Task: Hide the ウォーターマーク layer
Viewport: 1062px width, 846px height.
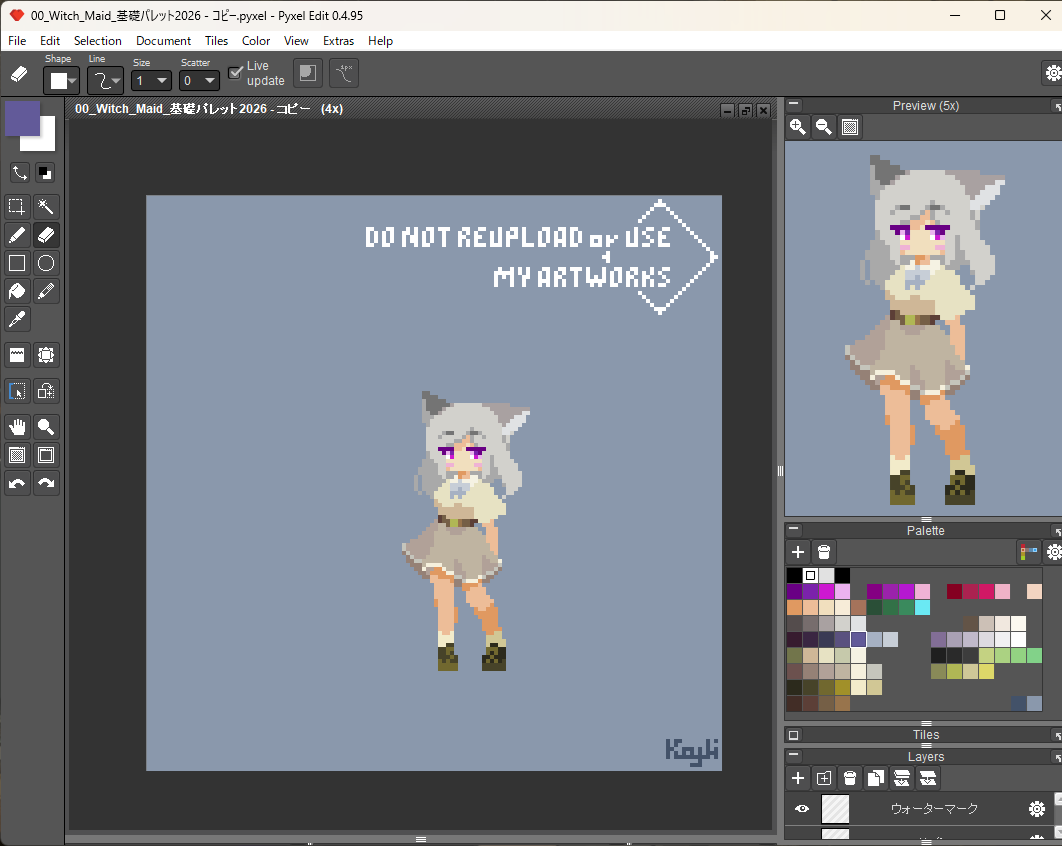Action: (802, 808)
